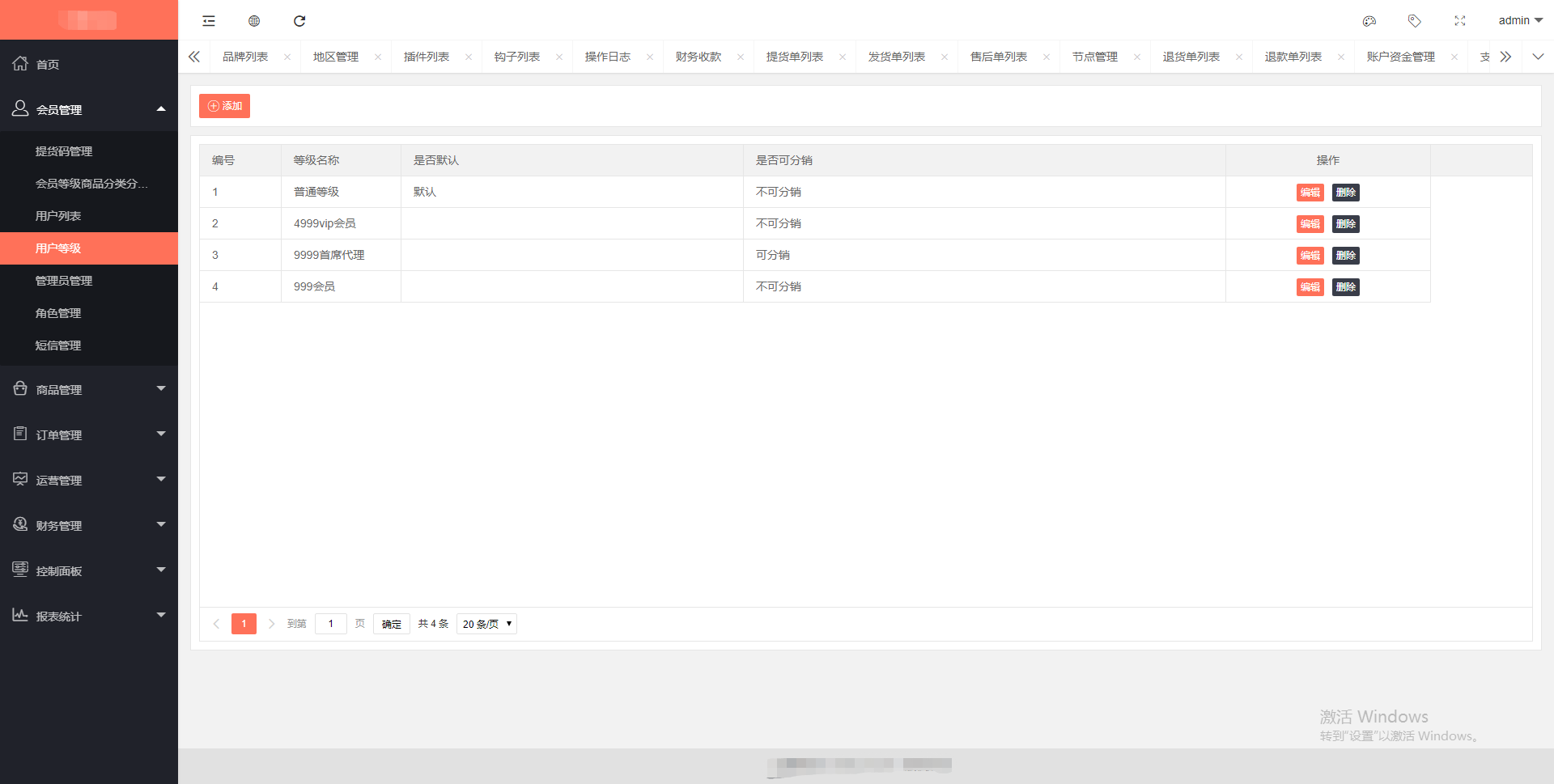Expand the 财务管理 menu
This screenshot has width=1554, height=784.
(89, 525)
